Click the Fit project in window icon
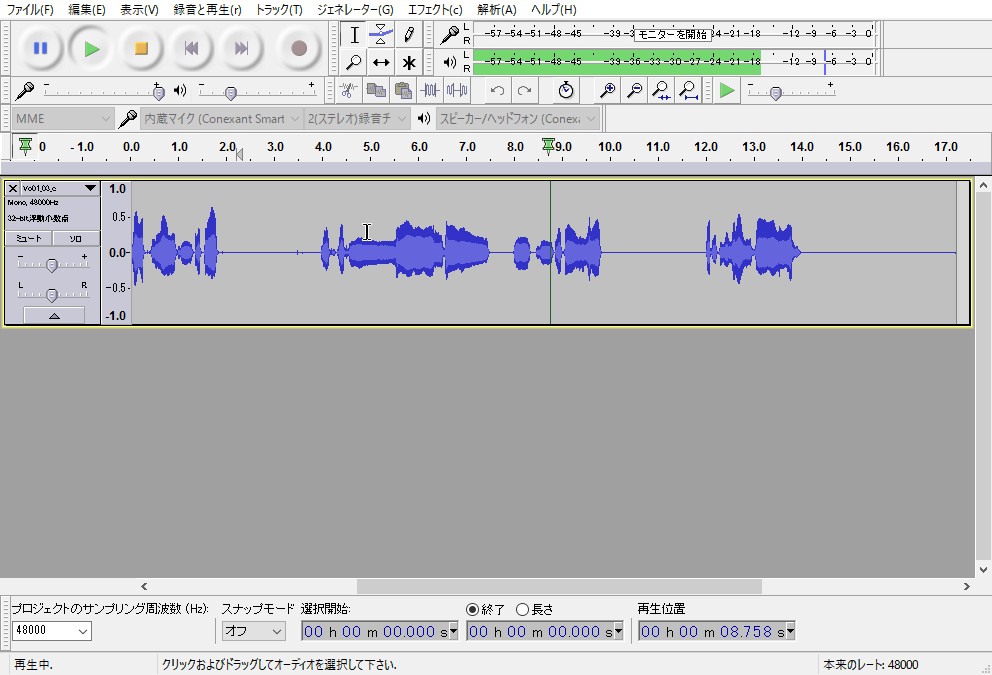The image size is (992, 675). coord(690,91)
